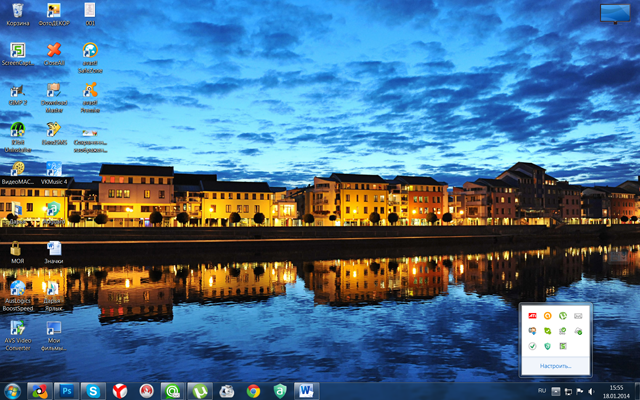Open Yandex browser taskbar icon
Viewport: 640px width, 400px height.
[120, 390]
